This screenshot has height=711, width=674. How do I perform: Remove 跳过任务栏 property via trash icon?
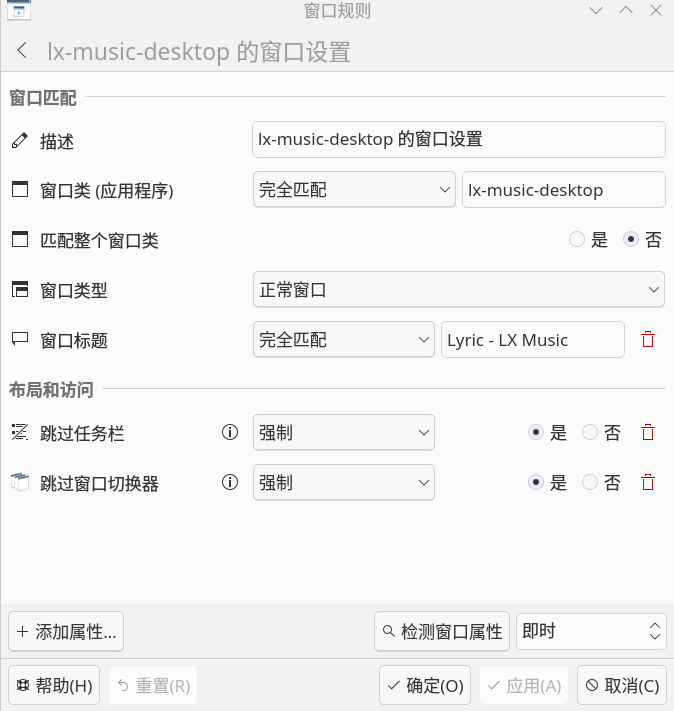[x=648, y=432]
